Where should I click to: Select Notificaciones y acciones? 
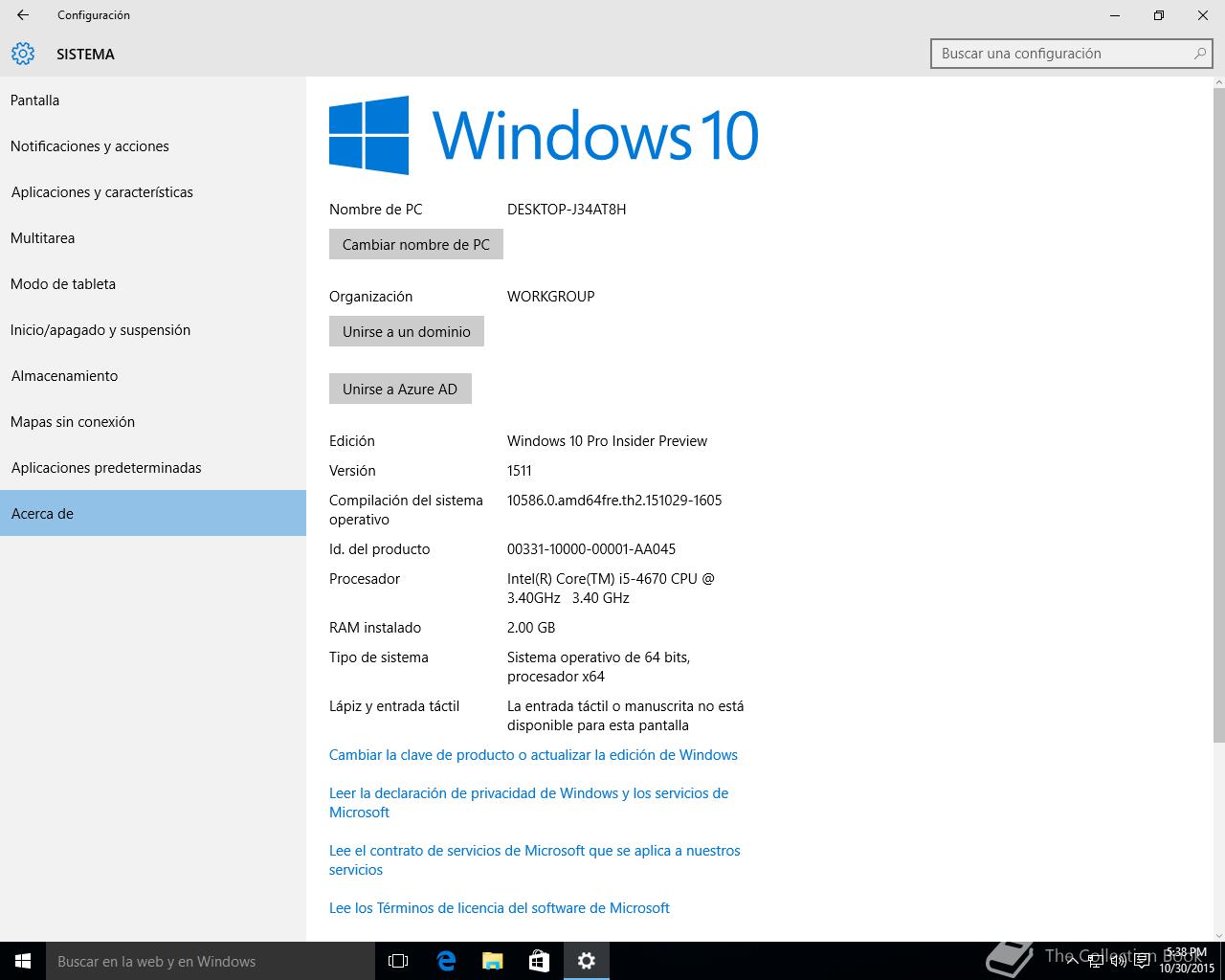click(153, 145)
